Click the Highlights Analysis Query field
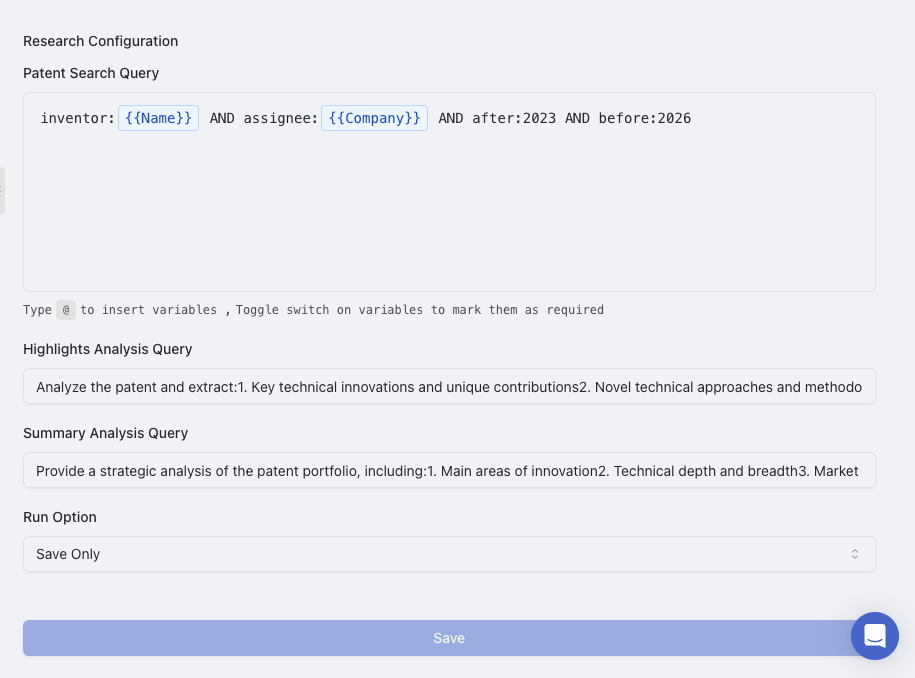915x678 pixels. pos(448,386)
